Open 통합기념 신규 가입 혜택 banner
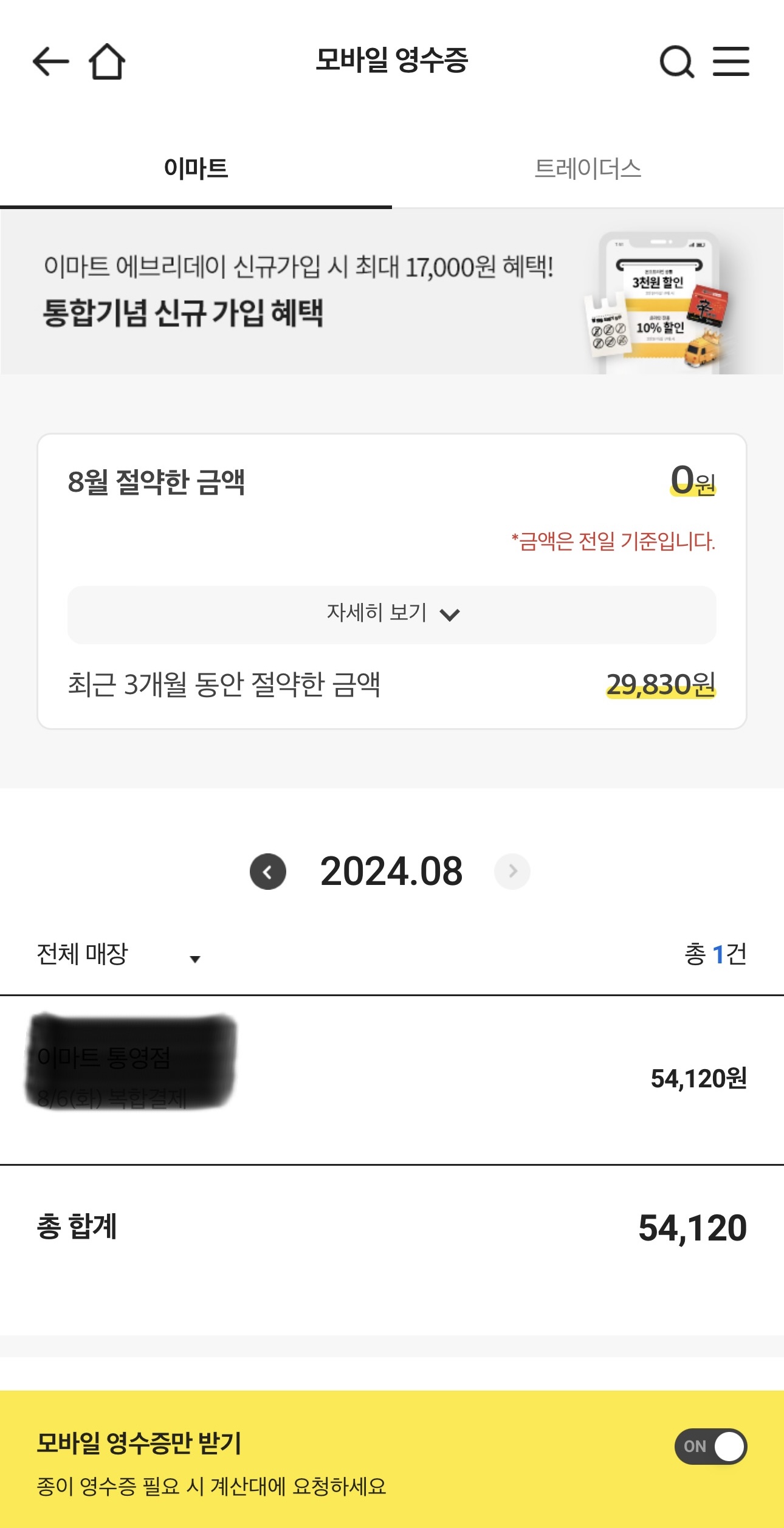Screen dimensions: 784x1528 [x=182, y=314]
